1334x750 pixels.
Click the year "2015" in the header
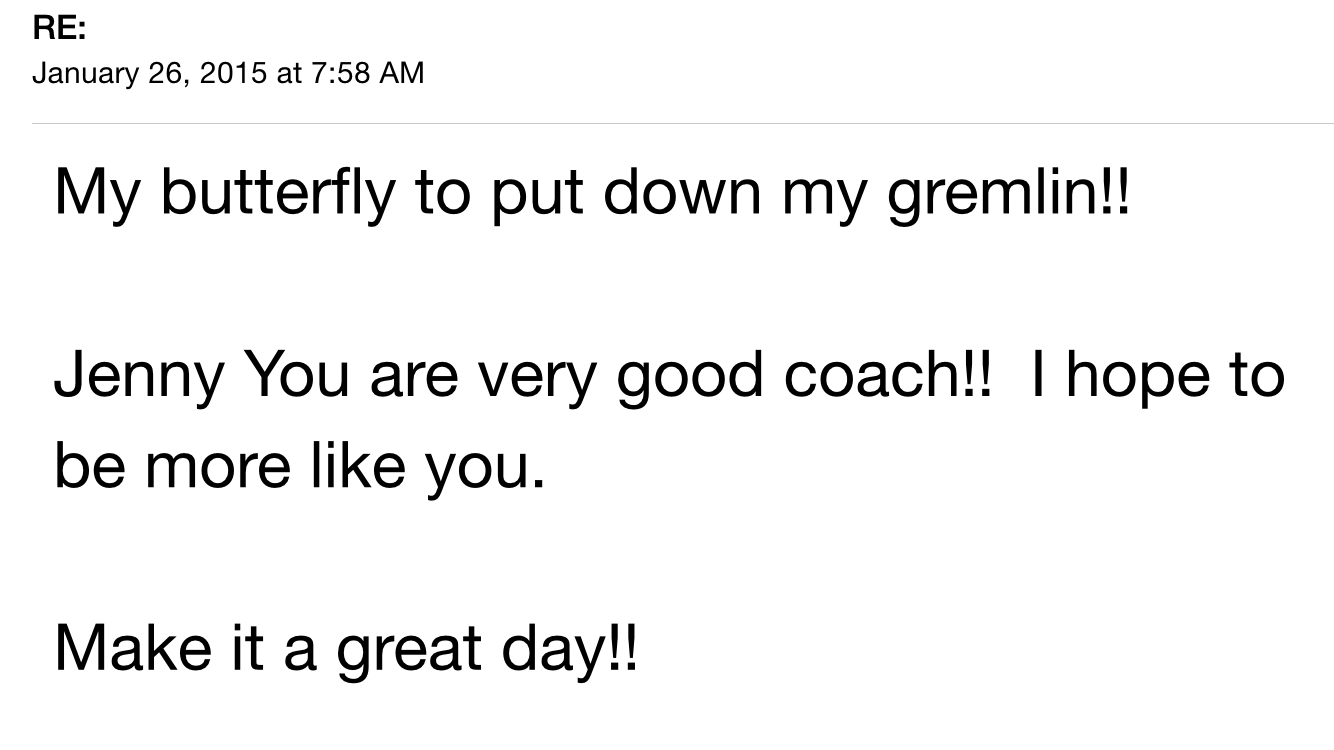pyautogui.click(x=232, y=73)
